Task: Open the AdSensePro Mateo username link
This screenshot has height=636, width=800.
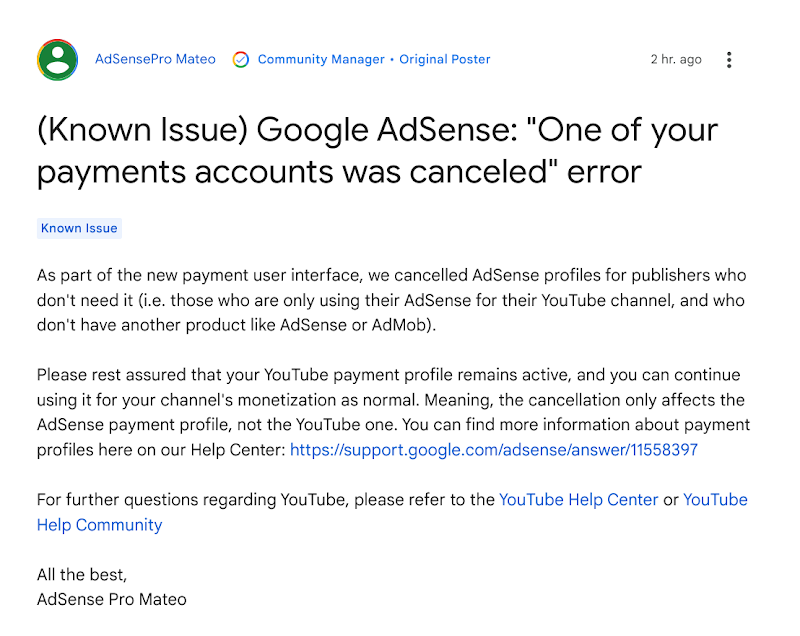Action: pyautogui.click(x=155, y=59)
